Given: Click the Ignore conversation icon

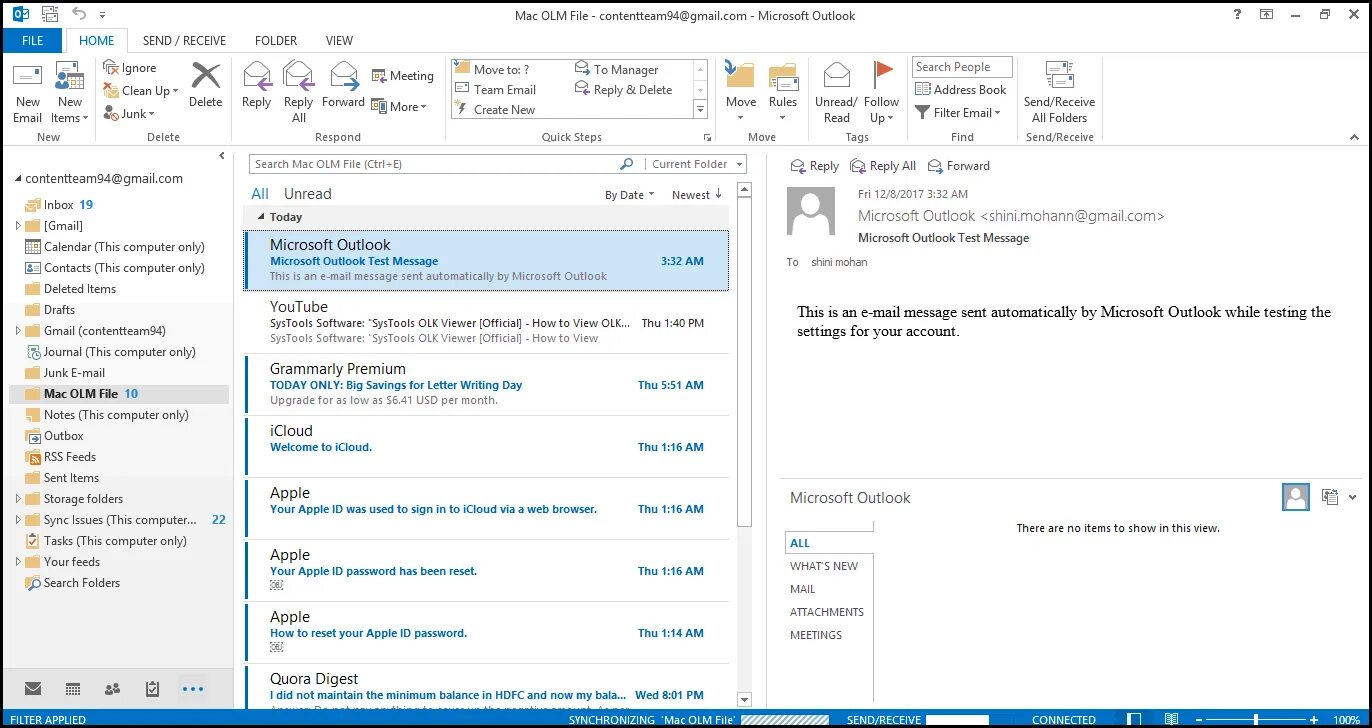Looking at the screenshot, I should point(110,68).
